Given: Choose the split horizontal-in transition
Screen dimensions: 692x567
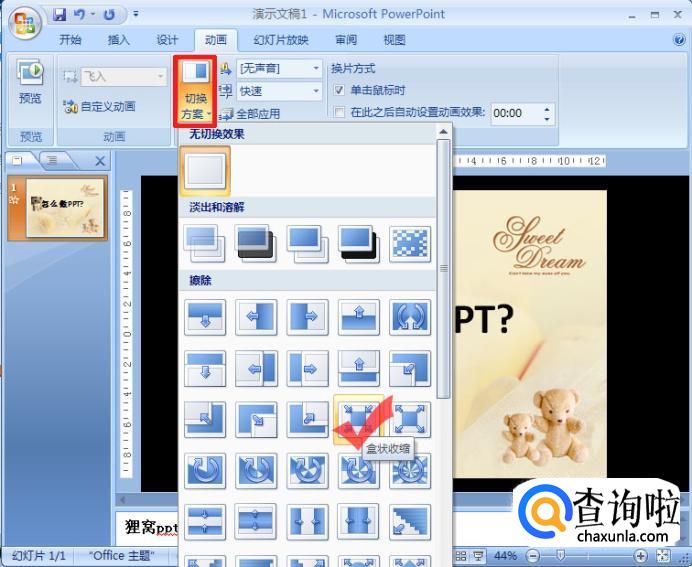Looking at the screenshot, I should point(205,522).
